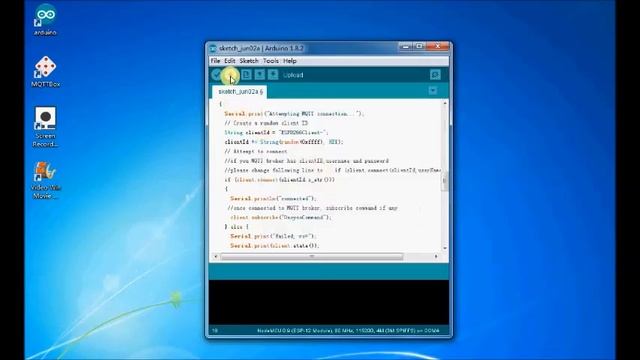Click the horizontal scrollbar thumb in editor
This screenshot has width=640, height=360.
pyautogui.click(x=312, y=256)
